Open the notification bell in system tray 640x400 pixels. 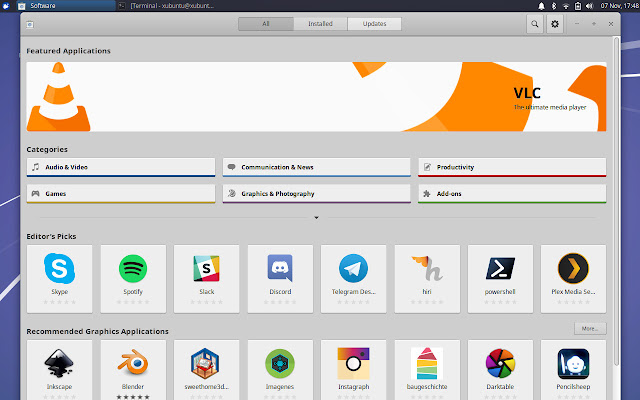coord(541,6)
